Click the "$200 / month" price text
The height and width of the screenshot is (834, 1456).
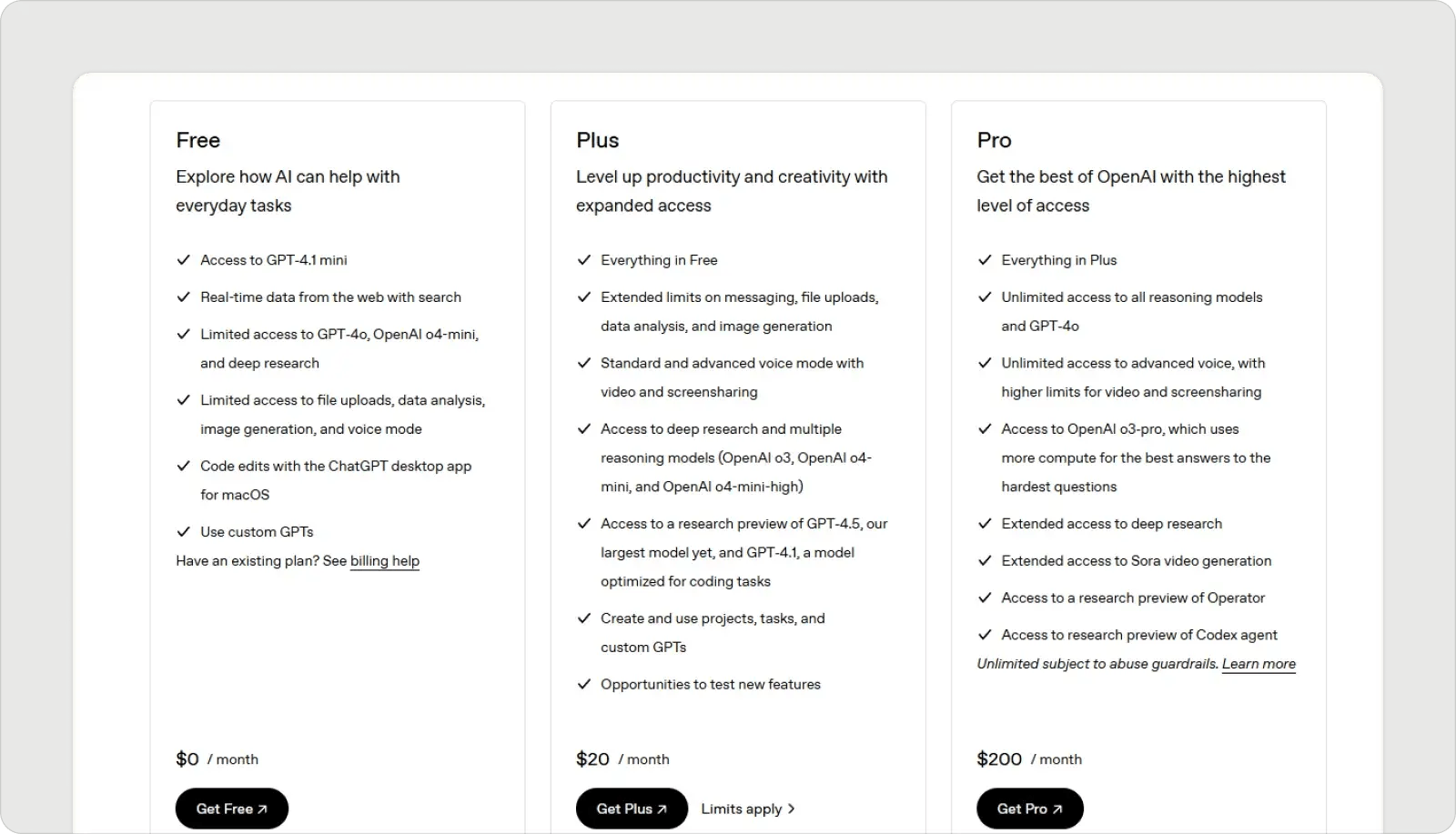click(1028, 759)
